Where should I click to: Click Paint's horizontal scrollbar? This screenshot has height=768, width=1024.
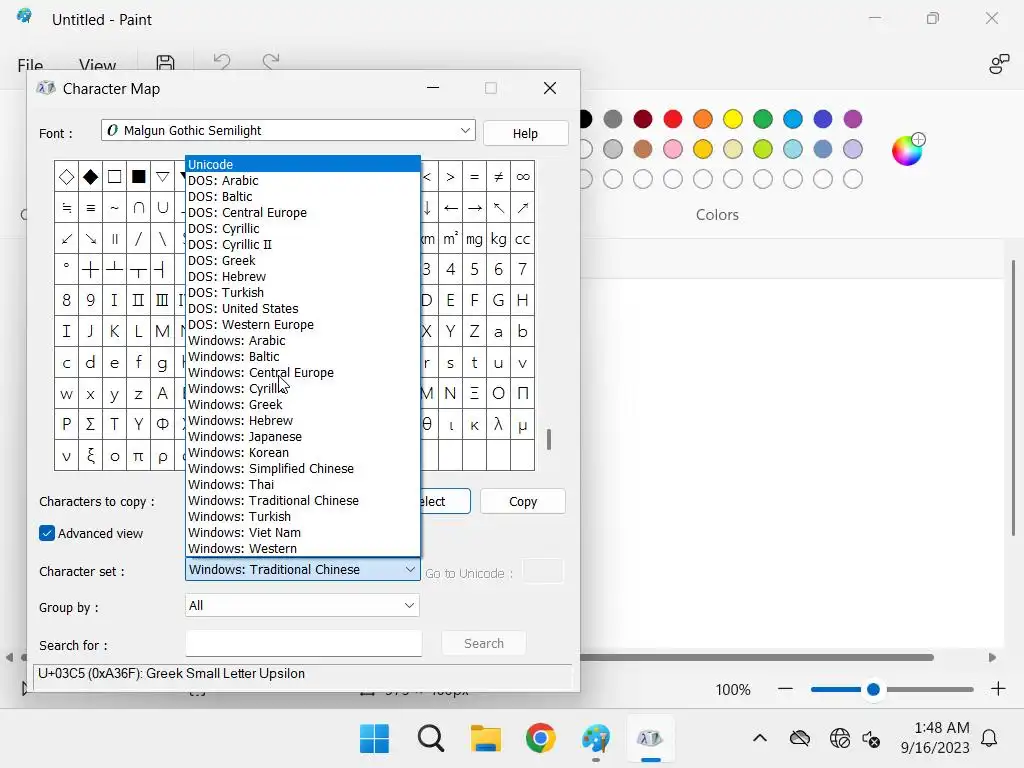point(756,657)
